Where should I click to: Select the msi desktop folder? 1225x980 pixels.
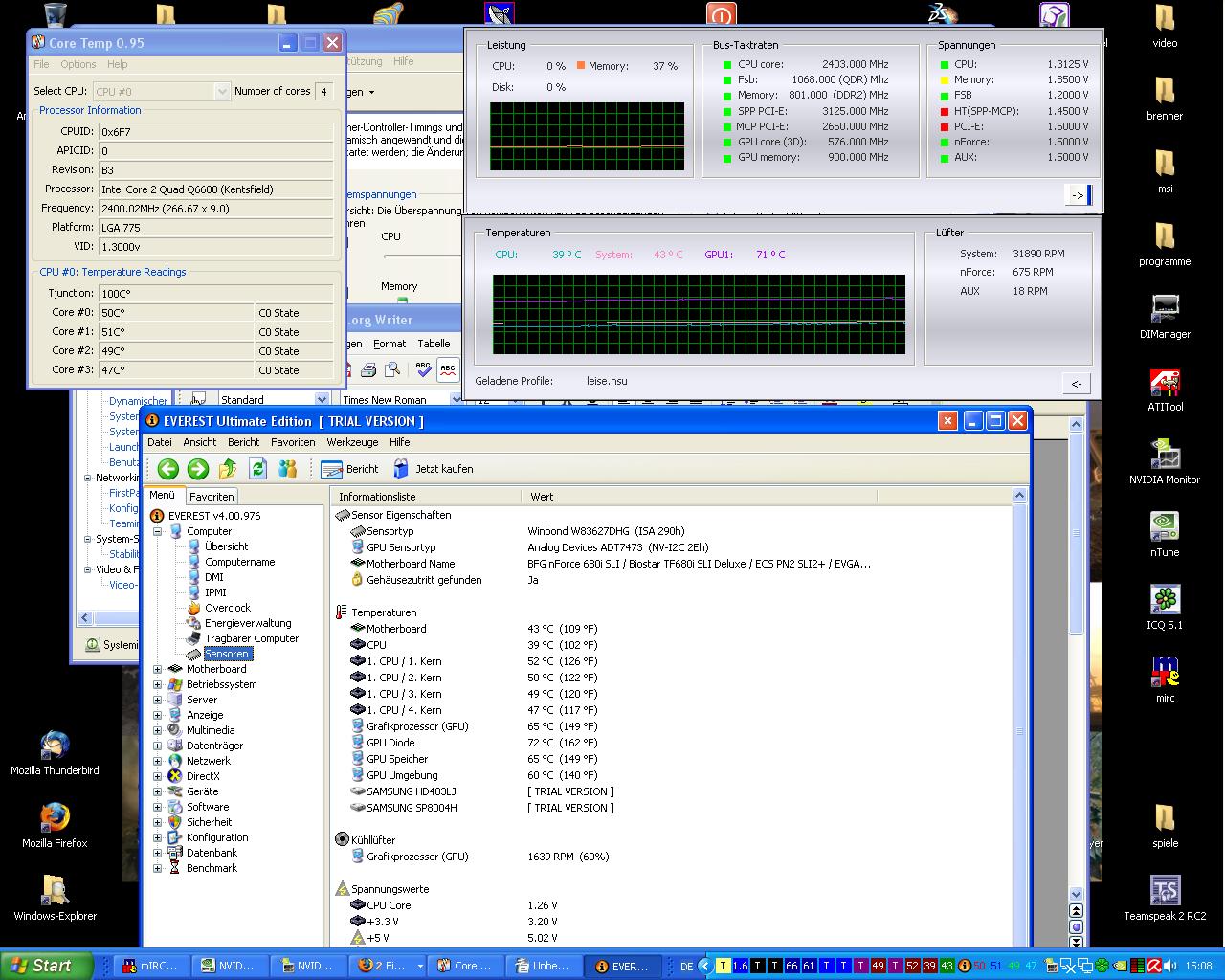click(1165, 171)
